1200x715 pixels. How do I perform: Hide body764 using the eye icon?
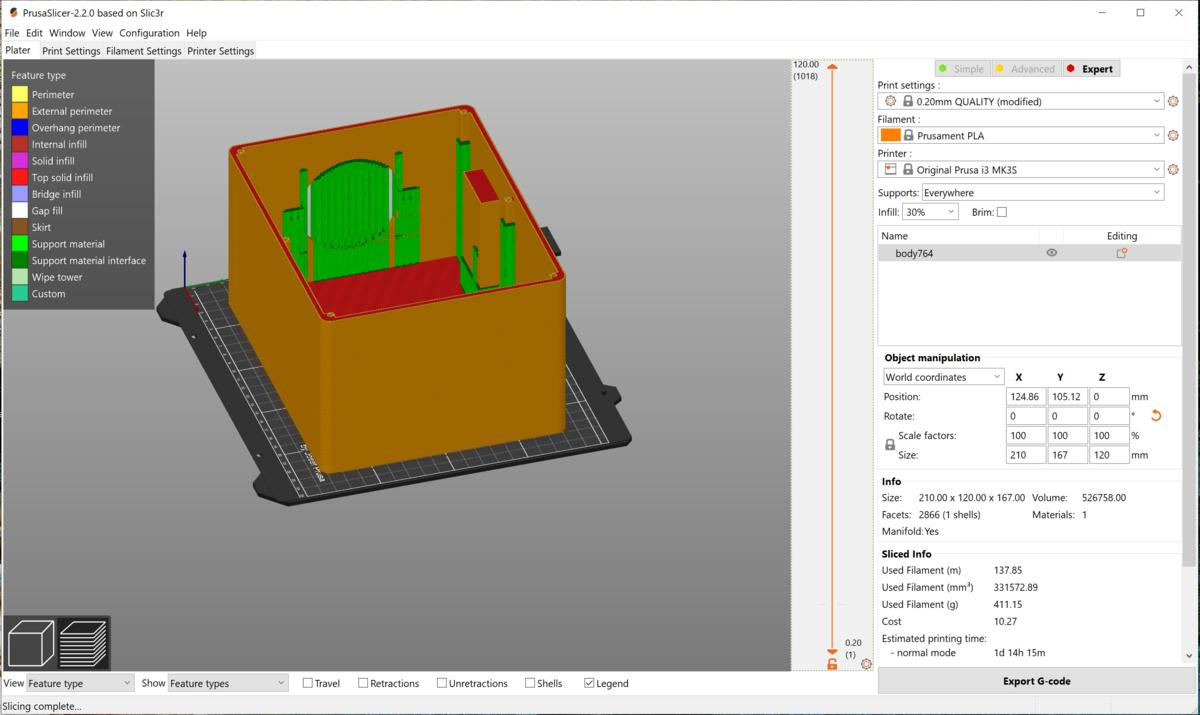pos(1051,254)
